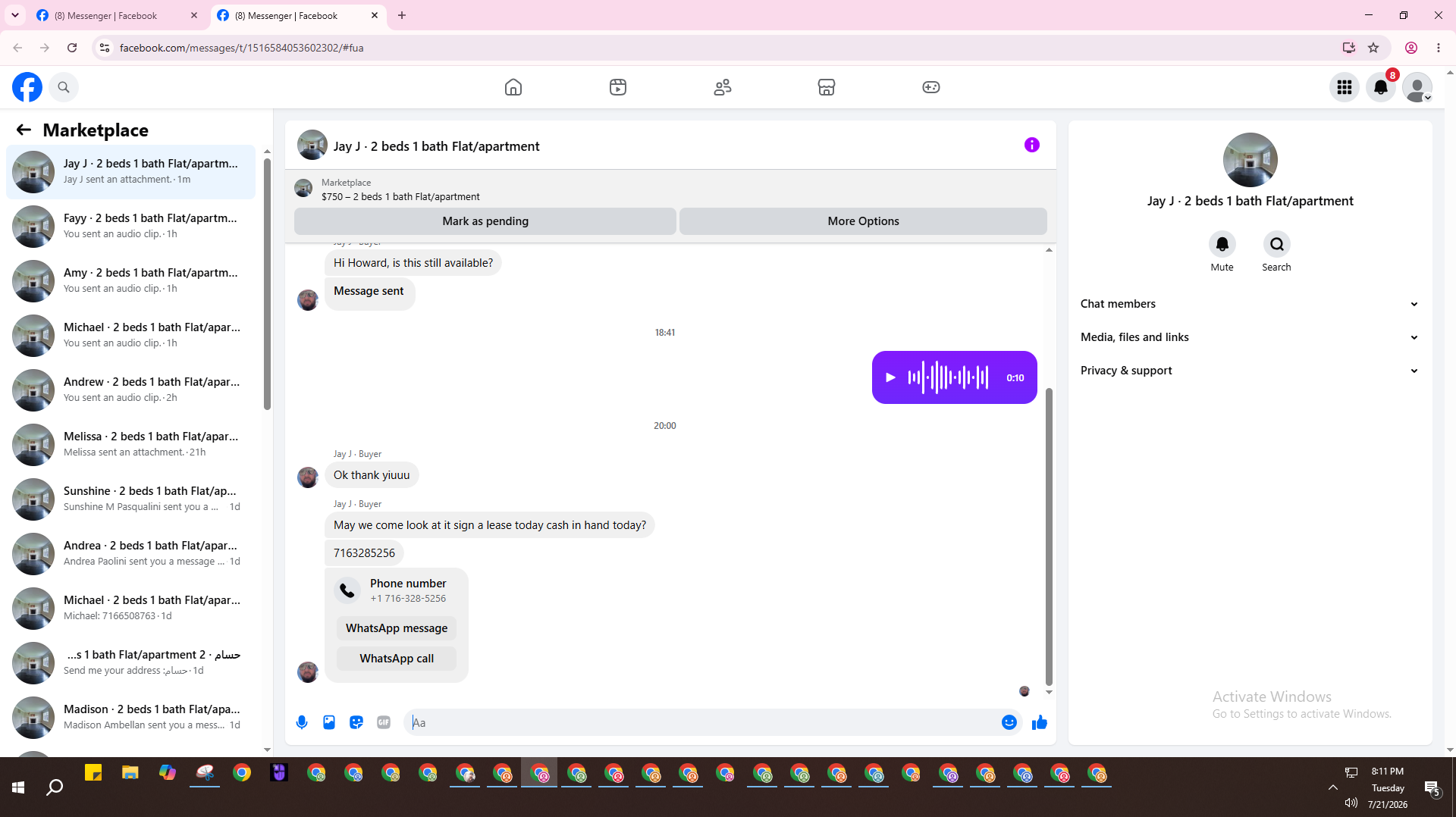Open Sunshine conversation in list
The image size is (1456, 817).
(131, 499)
